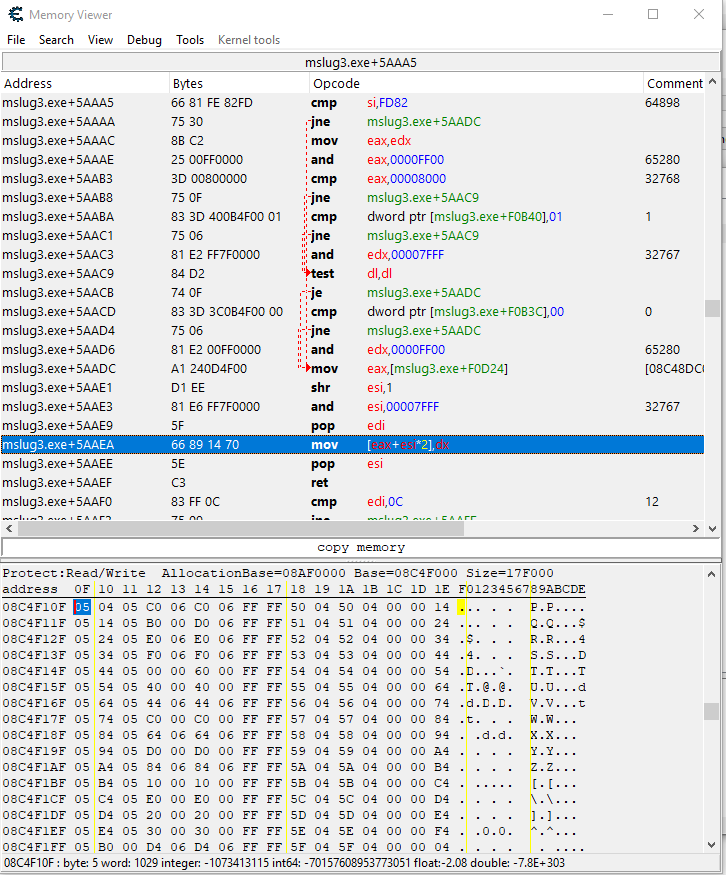Open the View menu
Screen dimensions: 726x875
(100, 40)
